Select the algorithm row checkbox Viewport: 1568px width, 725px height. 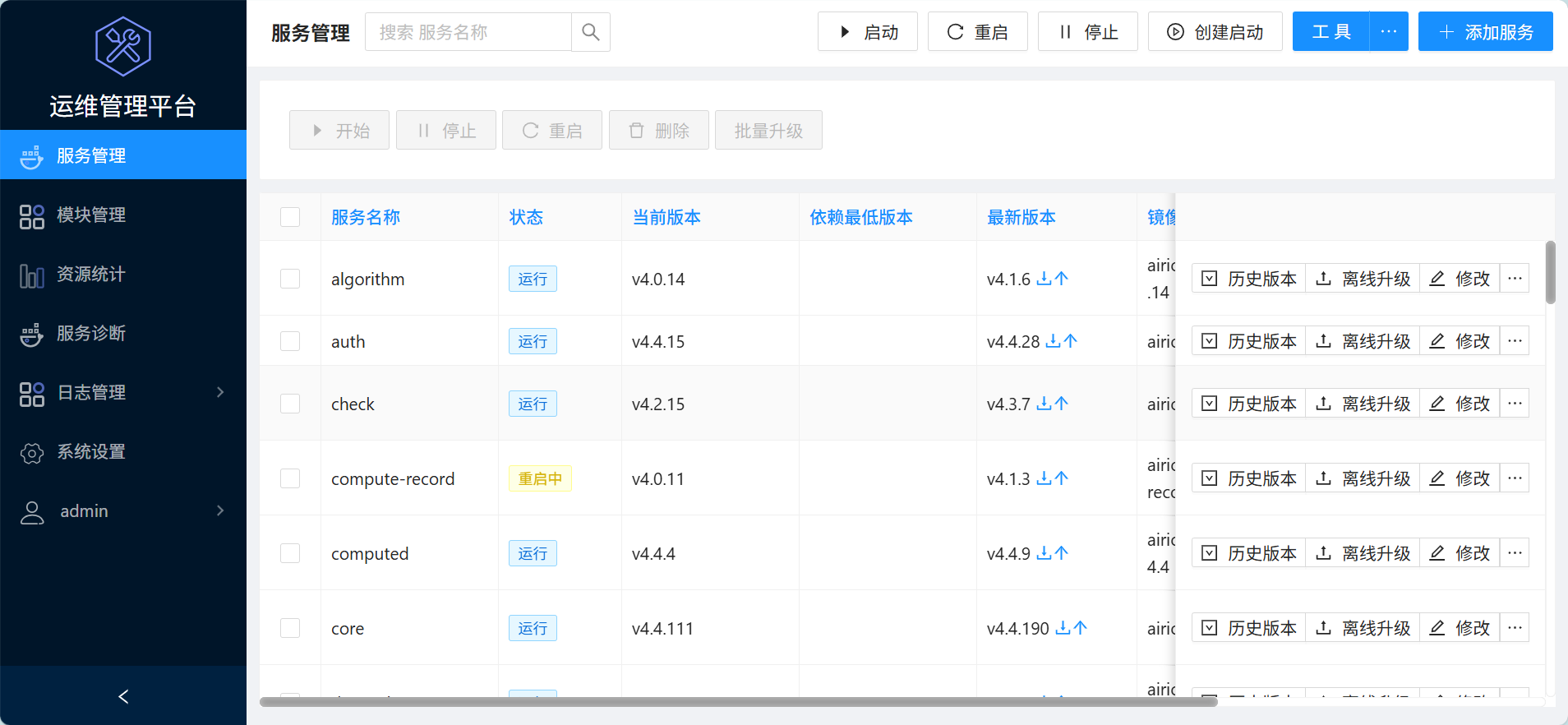[290, 279]
